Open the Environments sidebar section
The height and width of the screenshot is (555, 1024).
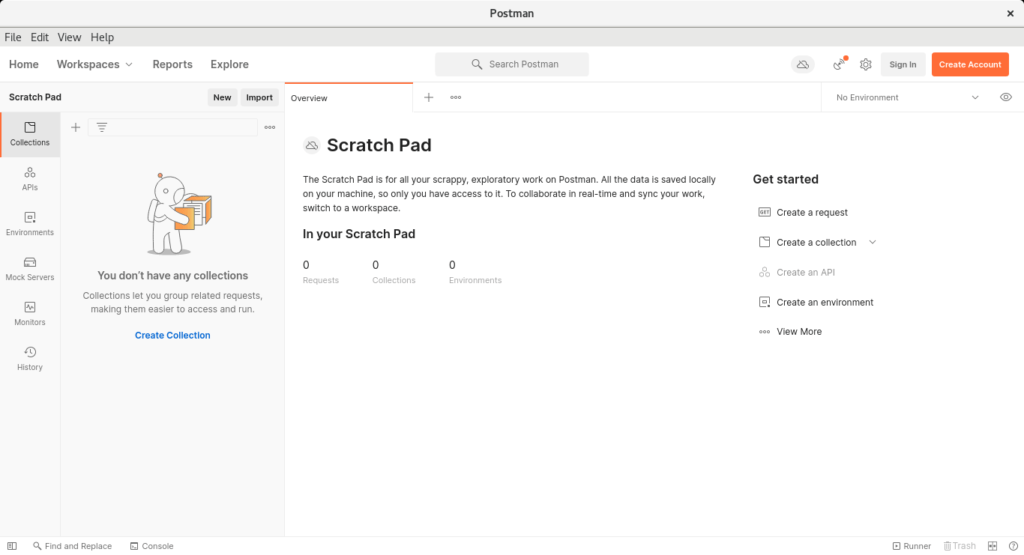(30, 224)
